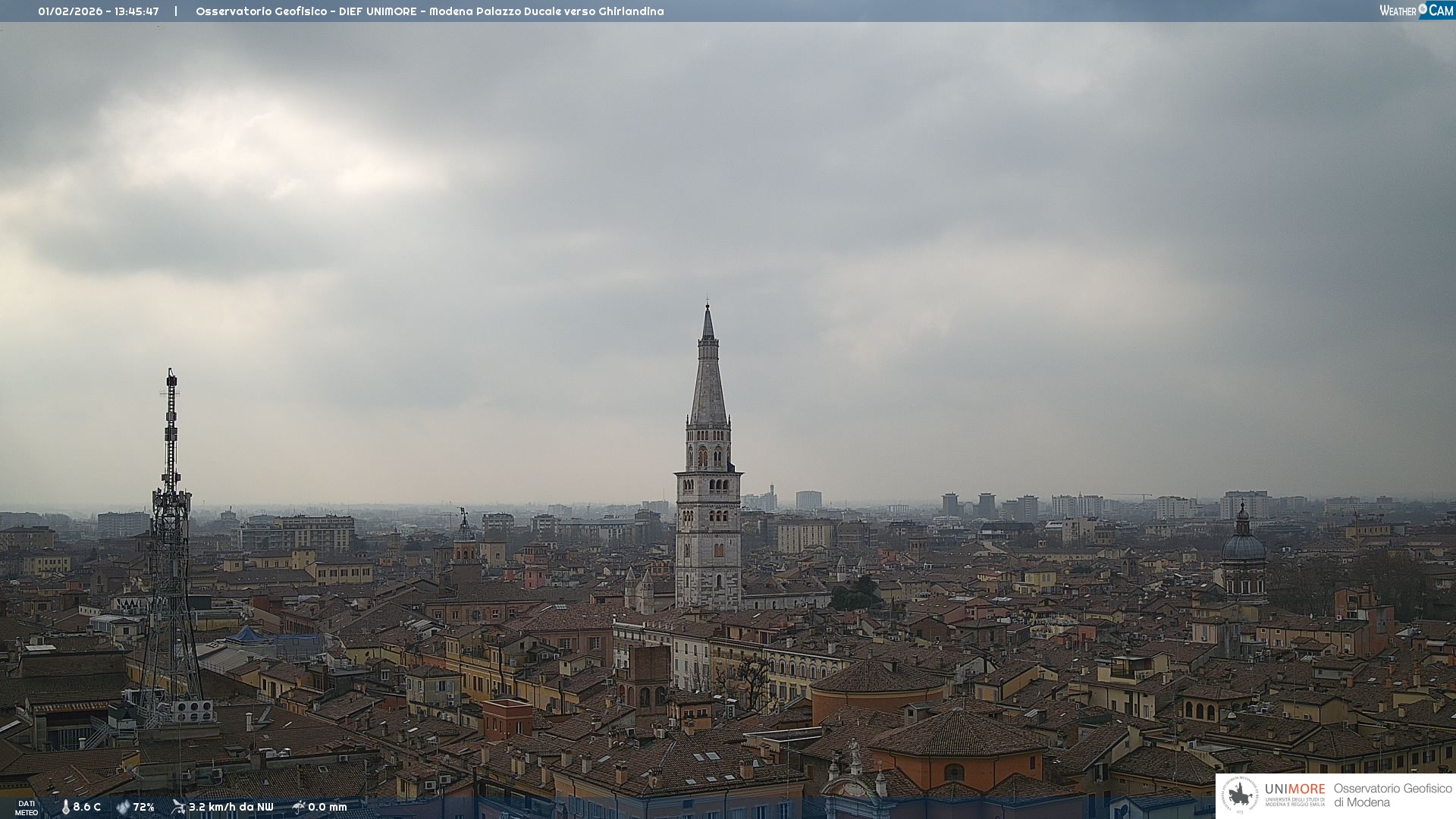This screenshot has width=1456, height=819.
Task: Click the UNIMORE university seal emblem
Action: [1241, 795]
